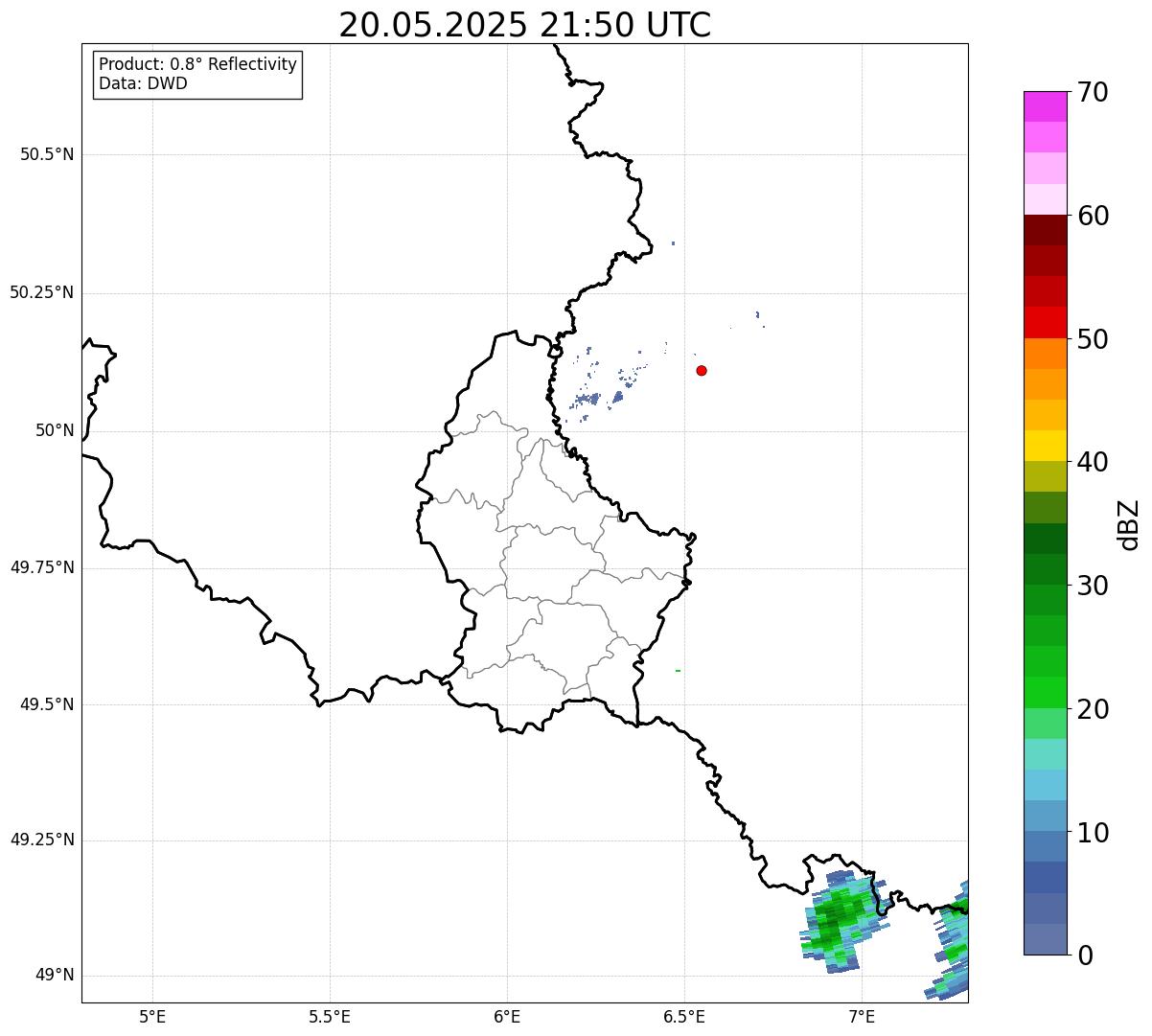Click the colorbar tick label 20
The height and width of the screenshot is (1036, 1152).
[x=1093, y=709]
